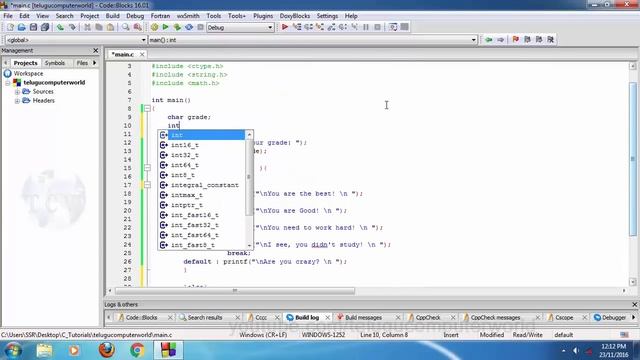The image size is (640, 360).
Task: Open the Plugins menu
Action: [x=263, y=16]
